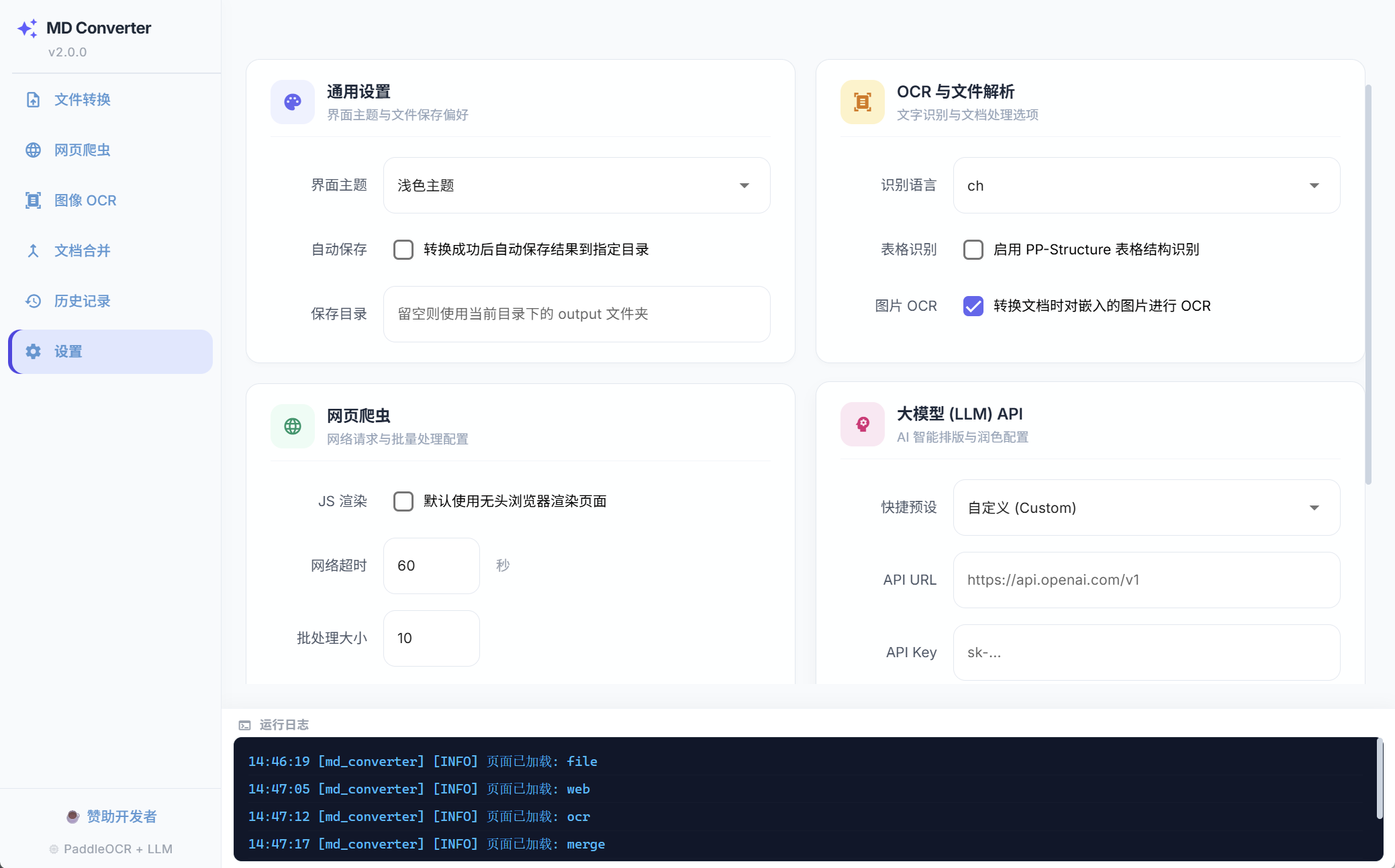Open 历史记录 from the sidebar
Viewport: 1395px width, 868px height.
[x=82, y=301]
